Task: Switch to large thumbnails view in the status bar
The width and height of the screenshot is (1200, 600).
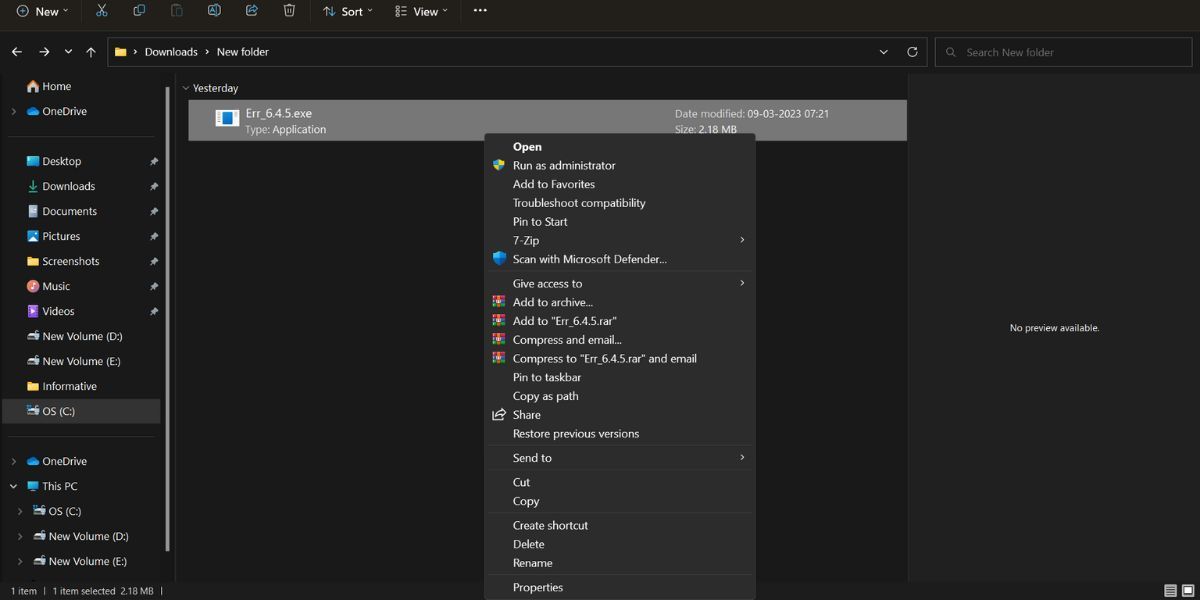Action: point(1186,590)
